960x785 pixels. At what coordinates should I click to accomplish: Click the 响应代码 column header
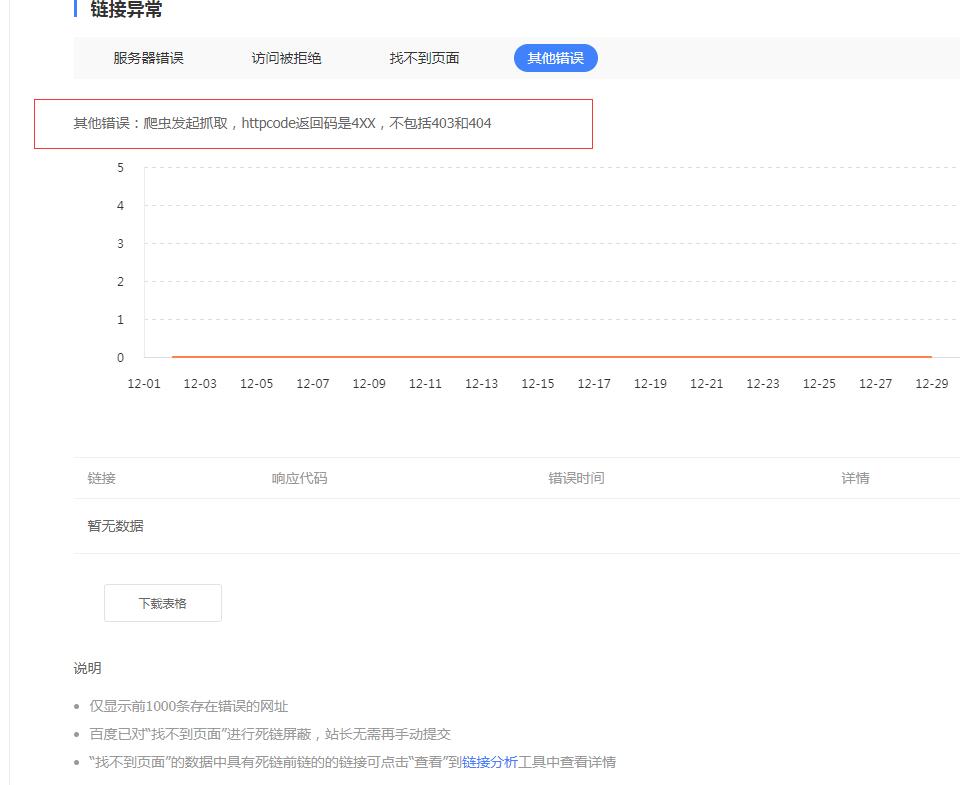coord(299,478)
